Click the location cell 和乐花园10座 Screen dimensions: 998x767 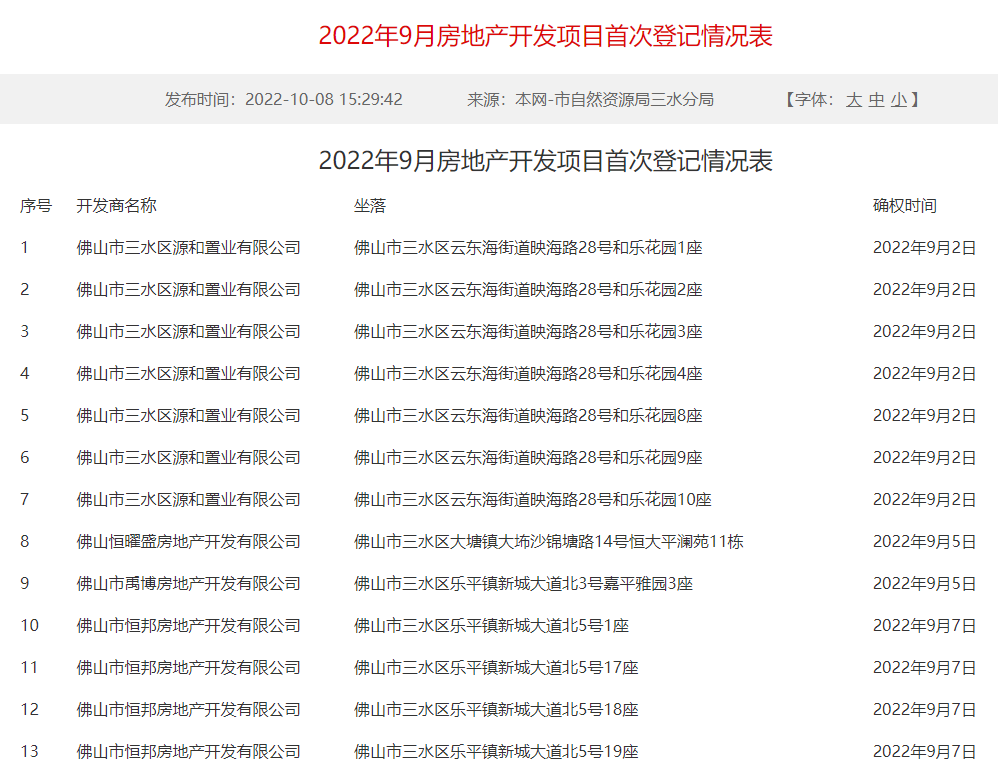pyautogui.click(x=532, y=500)
